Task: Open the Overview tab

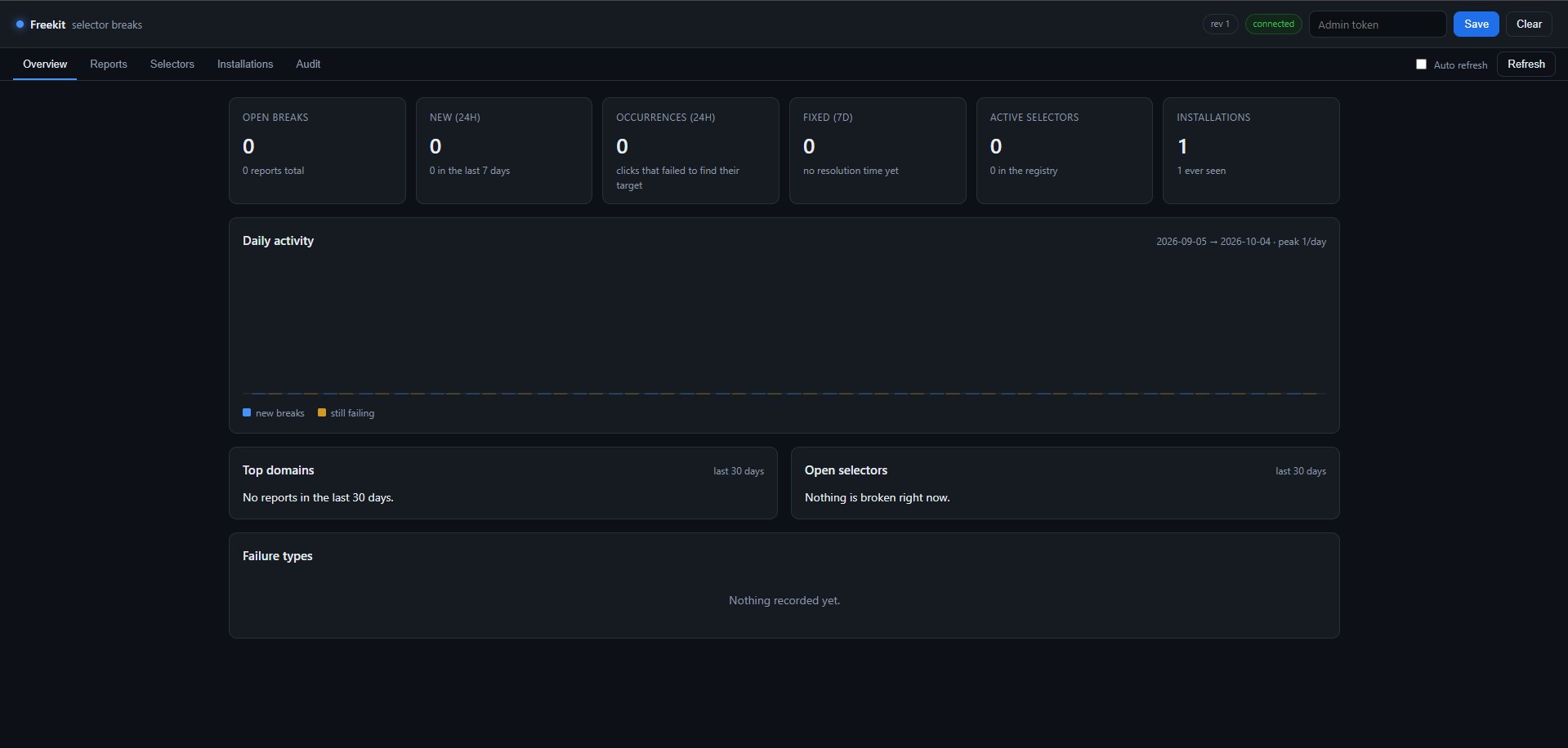Action: (45, 64)
